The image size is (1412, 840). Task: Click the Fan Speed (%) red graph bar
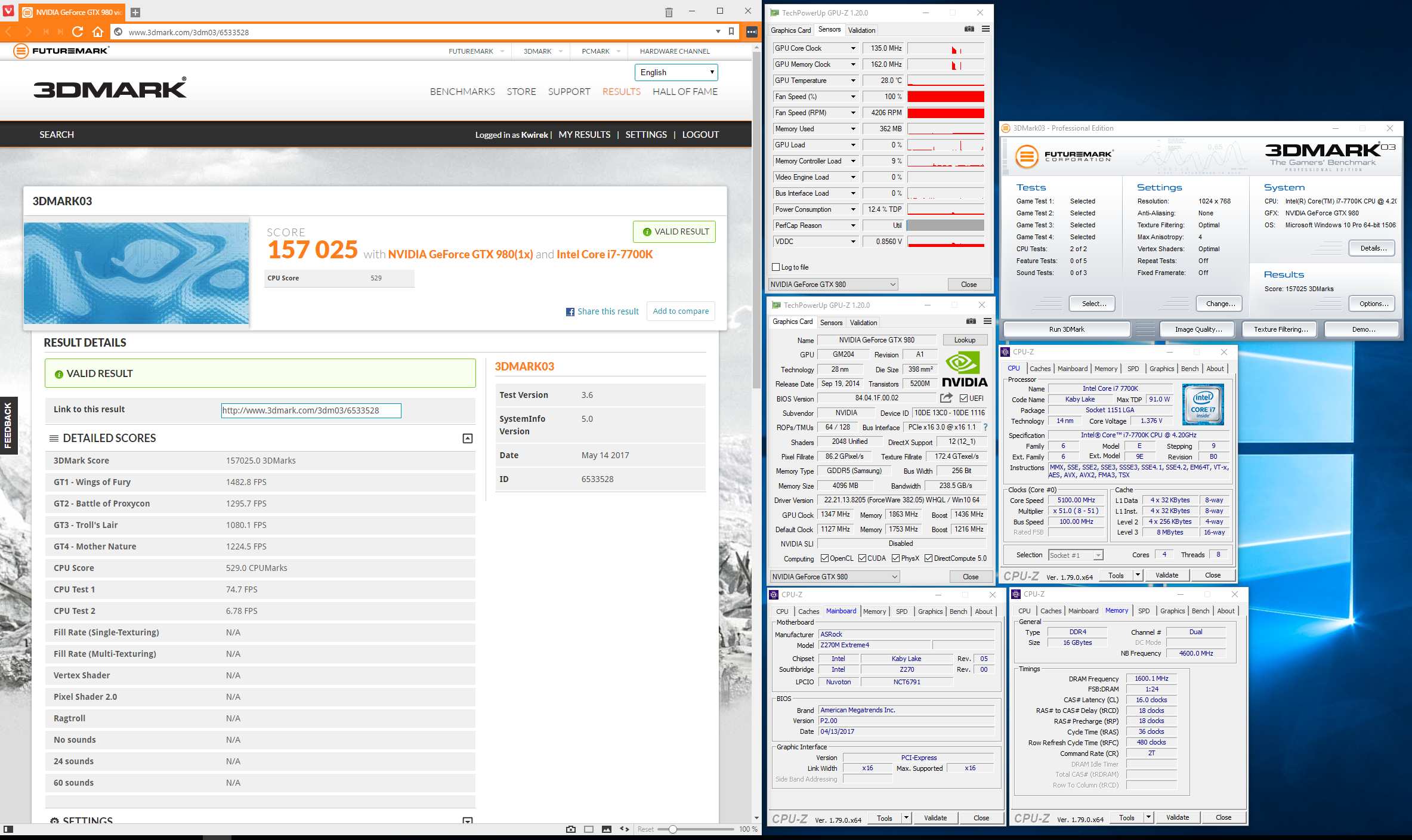point(946,97)
